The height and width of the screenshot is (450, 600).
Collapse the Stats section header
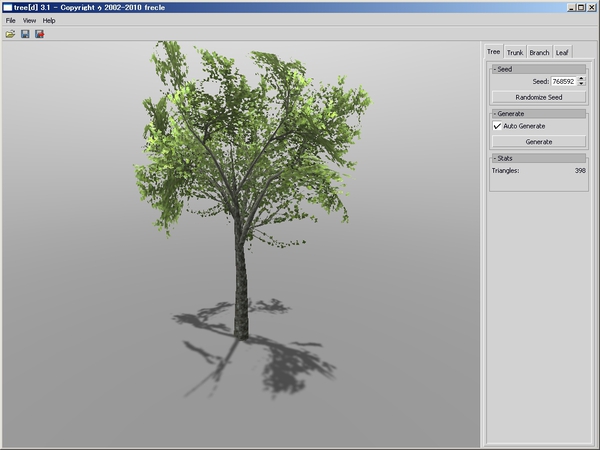coord(539,158)
